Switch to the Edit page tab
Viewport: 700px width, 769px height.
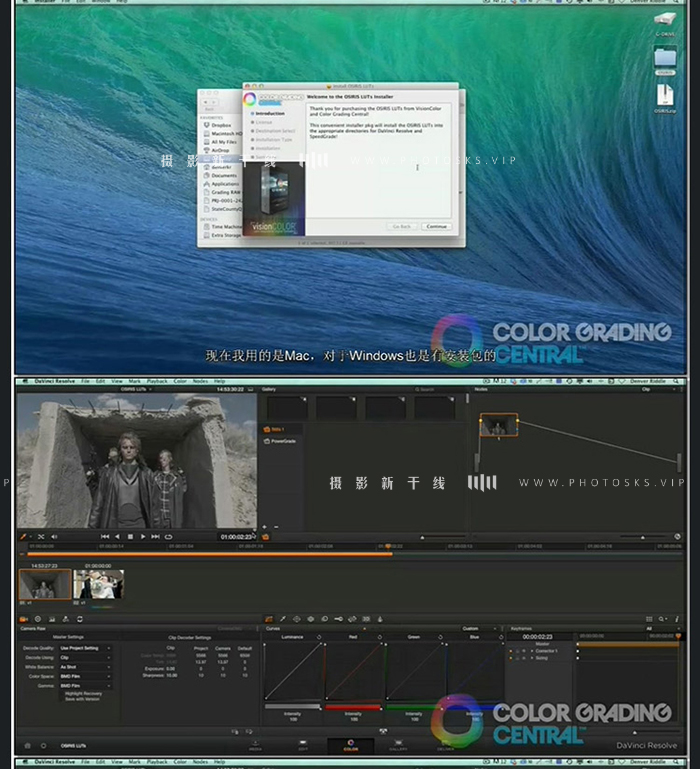[303, 745]
